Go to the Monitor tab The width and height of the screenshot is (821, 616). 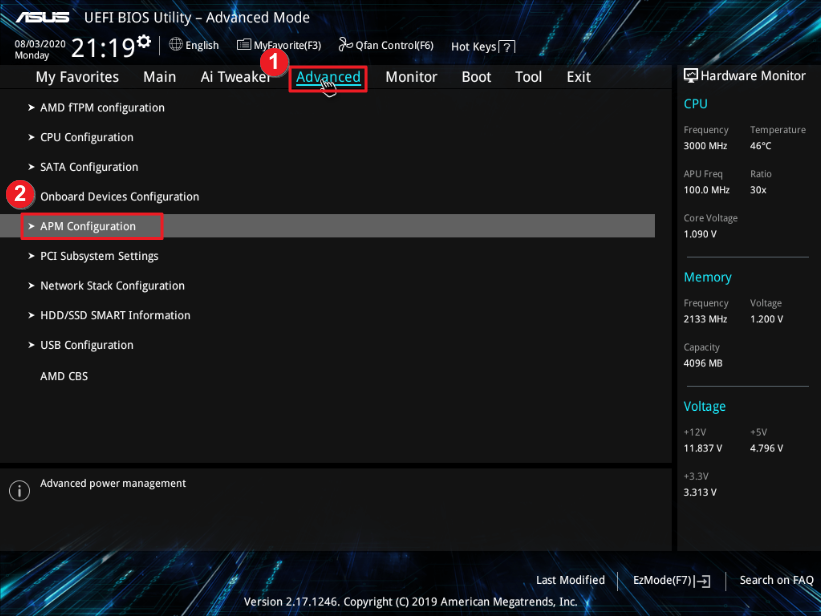point(411,77)
